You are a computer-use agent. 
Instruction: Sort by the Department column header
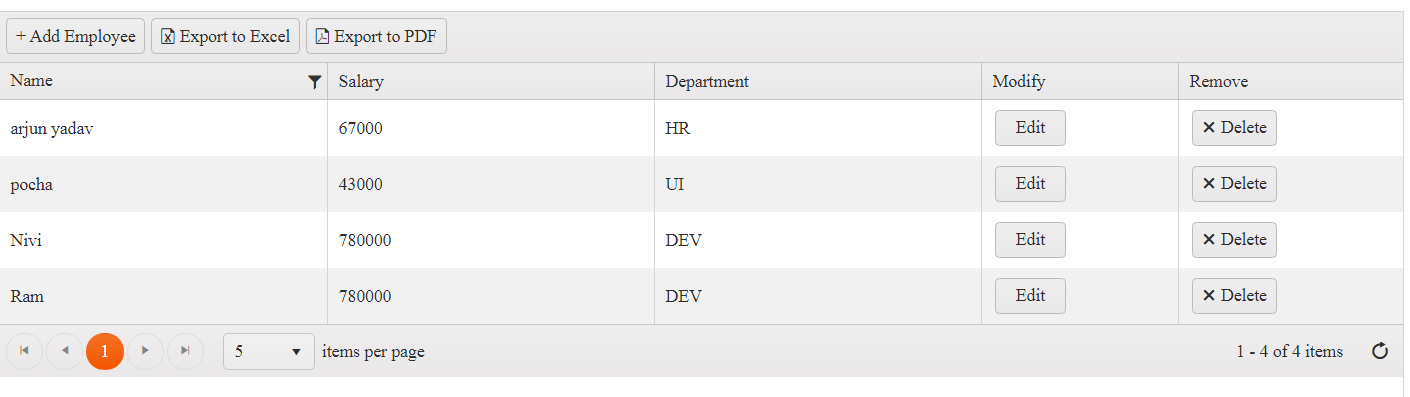(x=707, y=82)
